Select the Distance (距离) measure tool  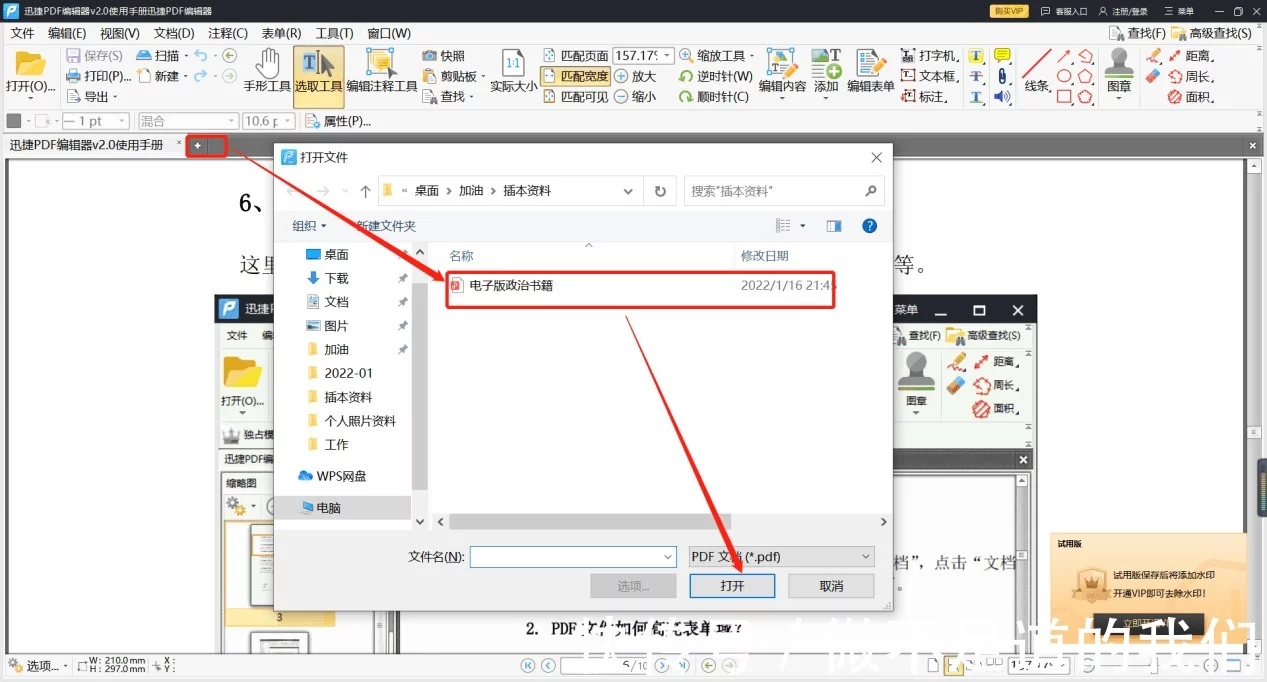(x=1189, y=56)
